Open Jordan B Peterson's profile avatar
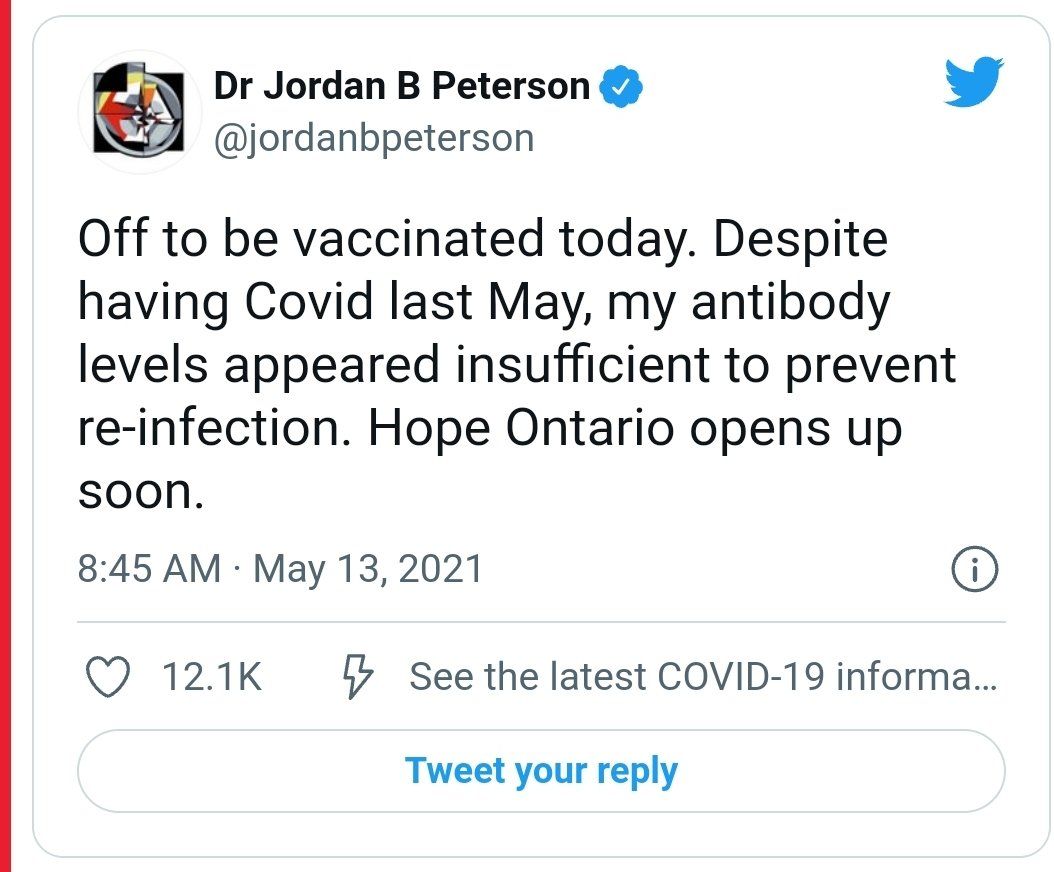 pyautogui.click(x=133, y=112)
